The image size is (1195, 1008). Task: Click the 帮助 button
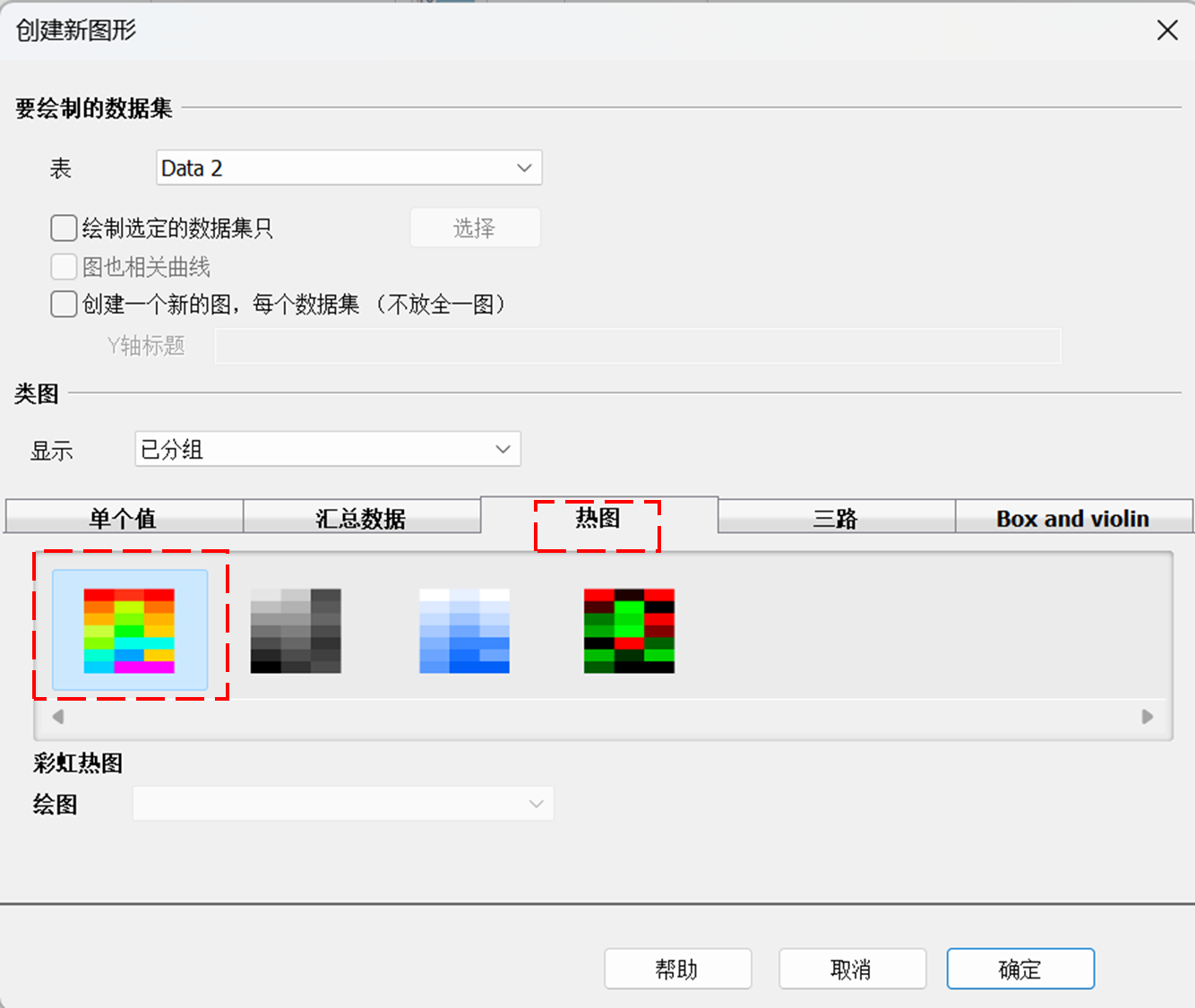677,969
